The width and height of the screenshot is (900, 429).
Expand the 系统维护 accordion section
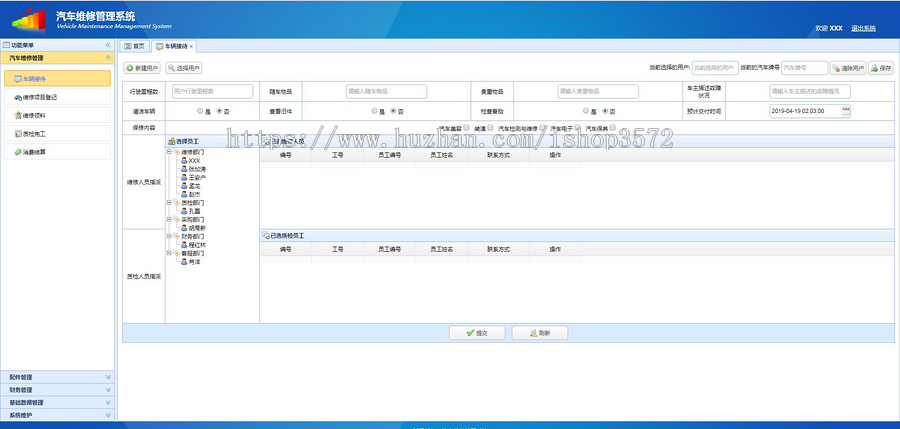tap(108, 415)
